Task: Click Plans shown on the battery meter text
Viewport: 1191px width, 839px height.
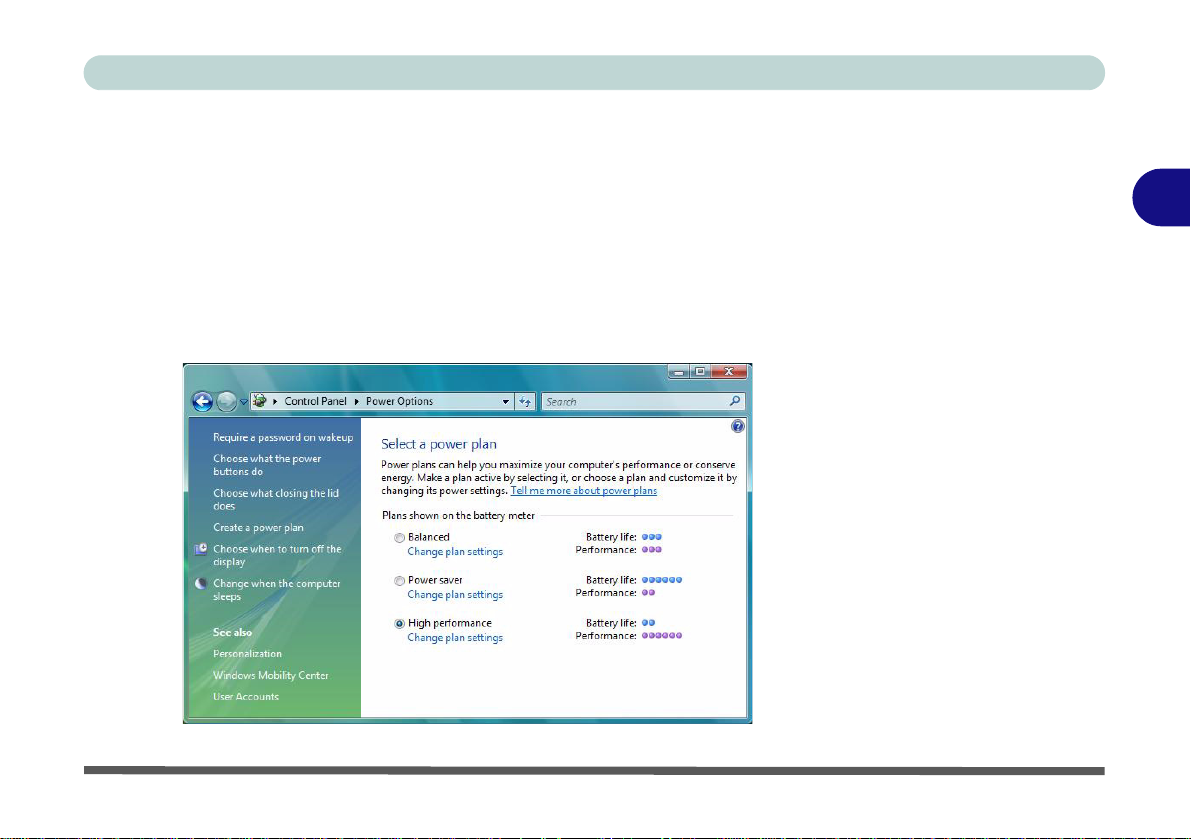Action: click(458, 516)
